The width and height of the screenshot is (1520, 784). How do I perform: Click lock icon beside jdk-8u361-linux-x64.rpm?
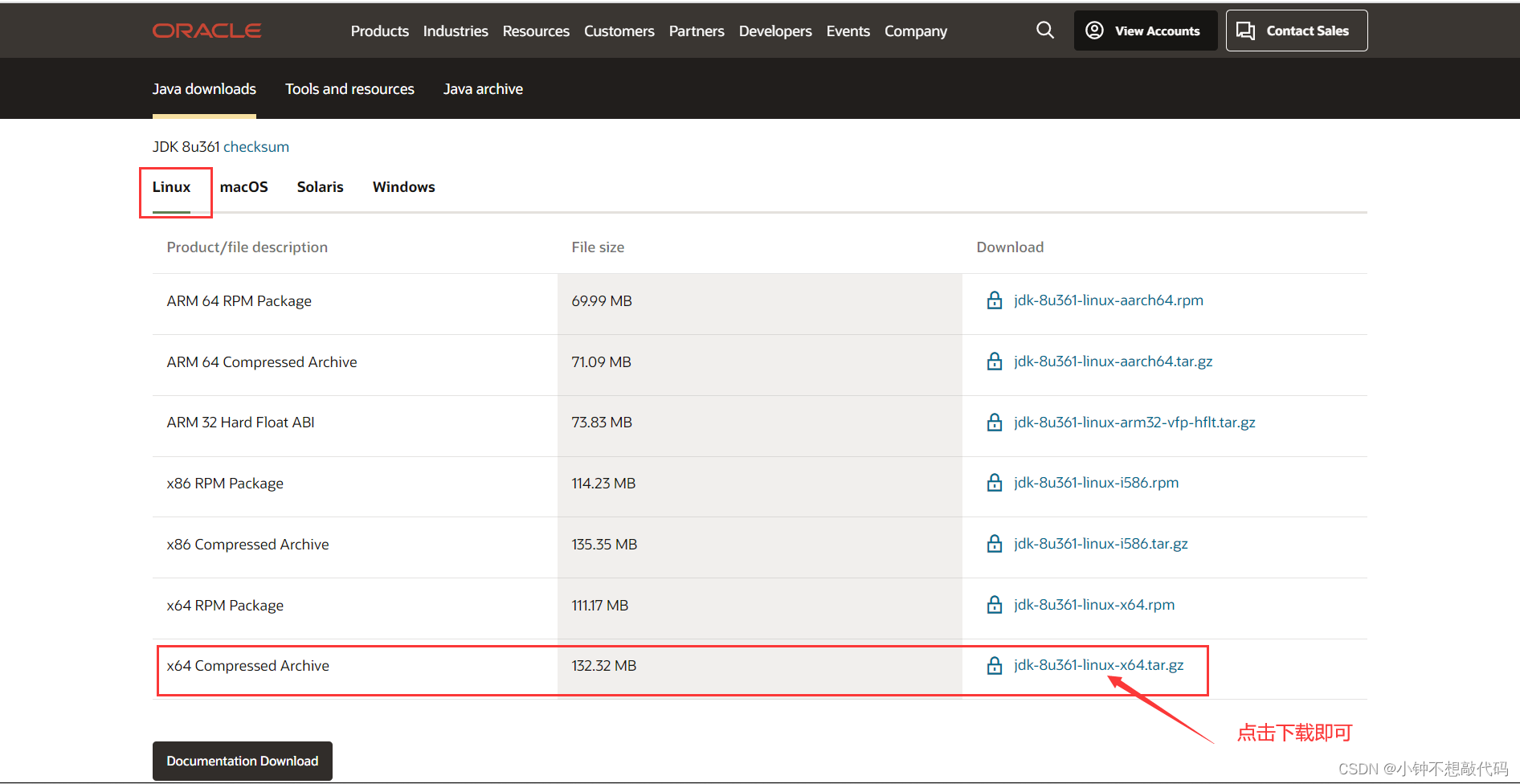pos(995,605)
